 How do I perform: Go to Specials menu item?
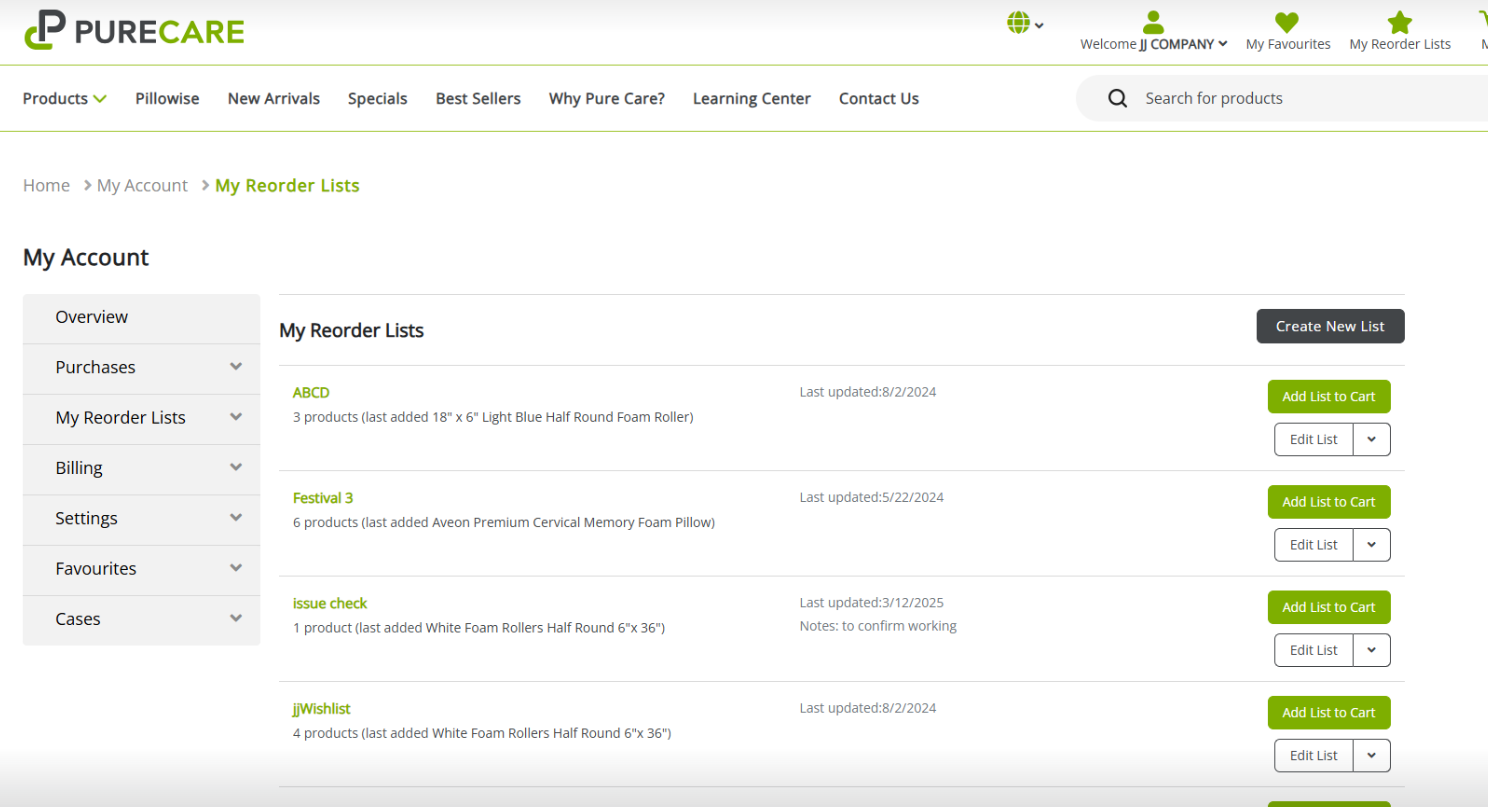377,98
